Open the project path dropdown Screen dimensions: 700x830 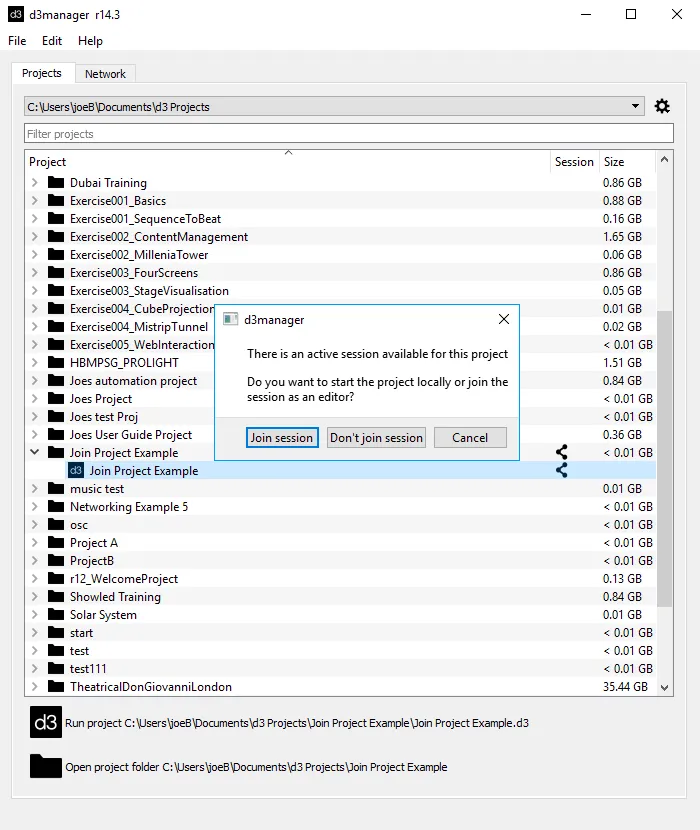(x=636, y=107)
